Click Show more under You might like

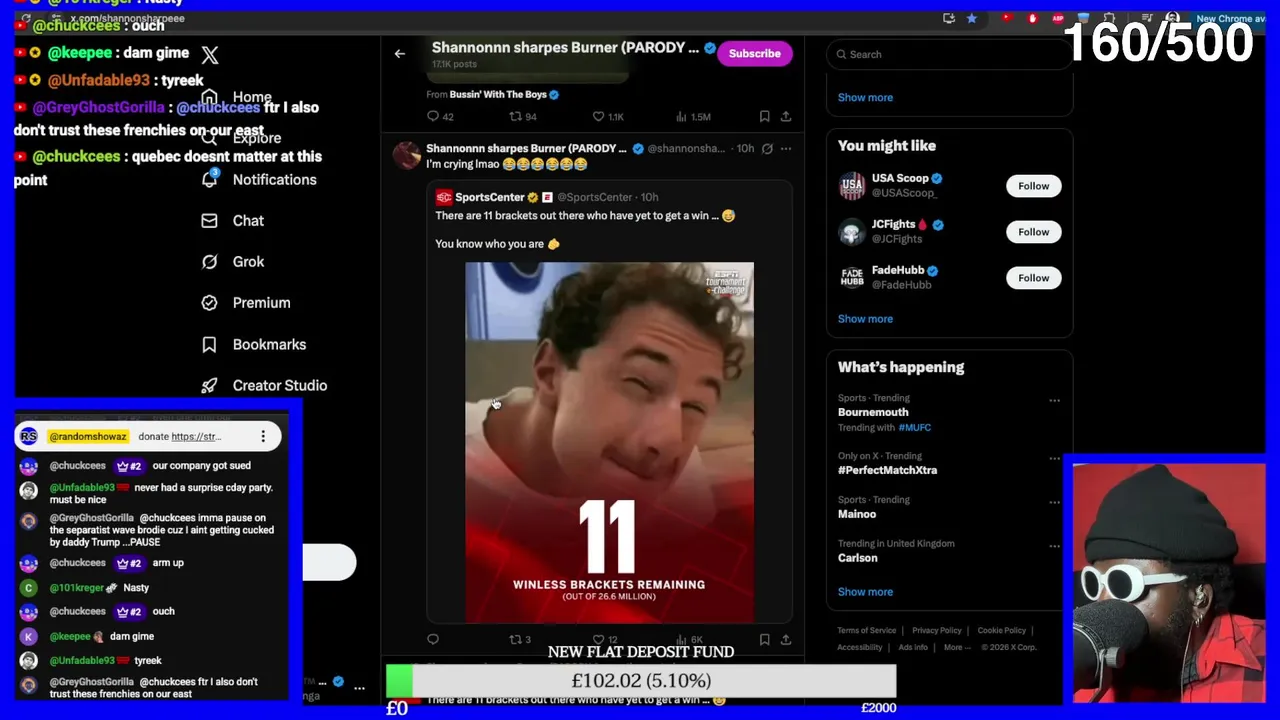865,319
